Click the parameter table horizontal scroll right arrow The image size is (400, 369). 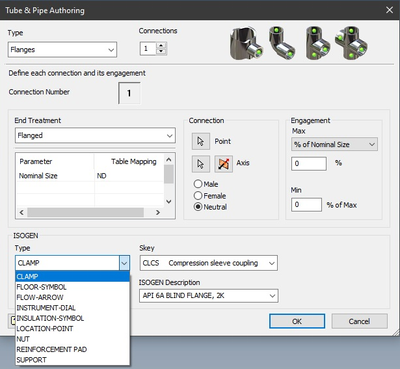pos(158,212)
